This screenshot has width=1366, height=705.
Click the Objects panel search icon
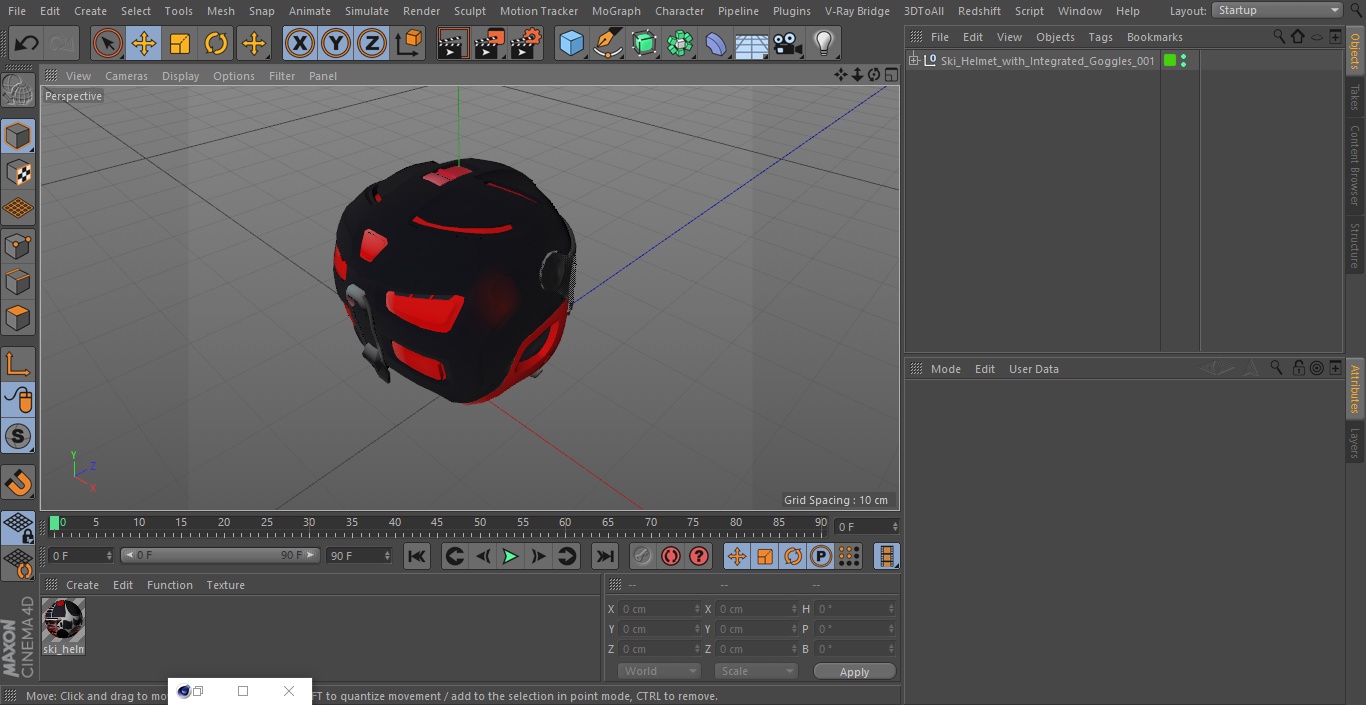pos(1278,36)
